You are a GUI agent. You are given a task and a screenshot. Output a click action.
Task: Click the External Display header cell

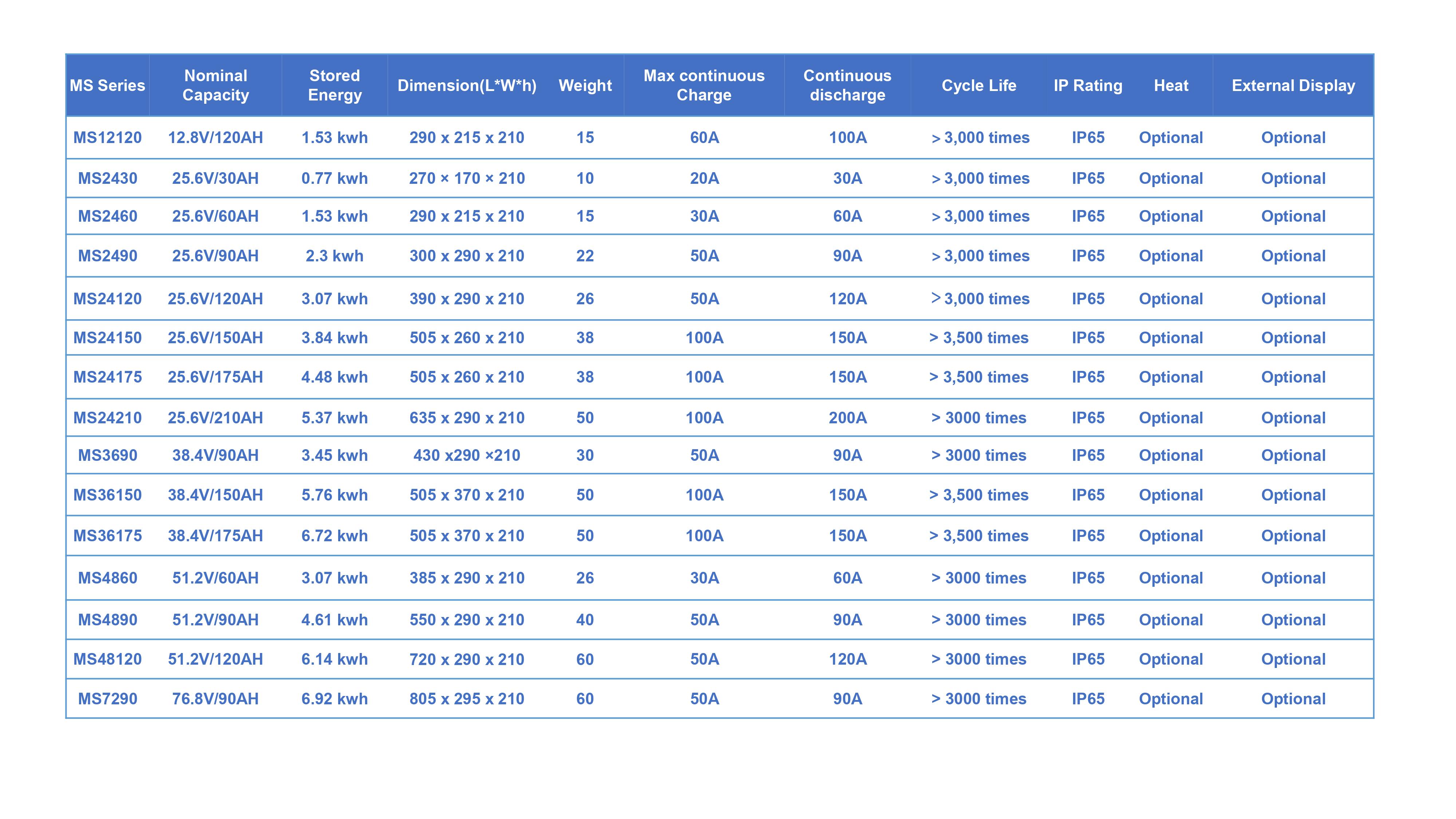(1293, 85)
